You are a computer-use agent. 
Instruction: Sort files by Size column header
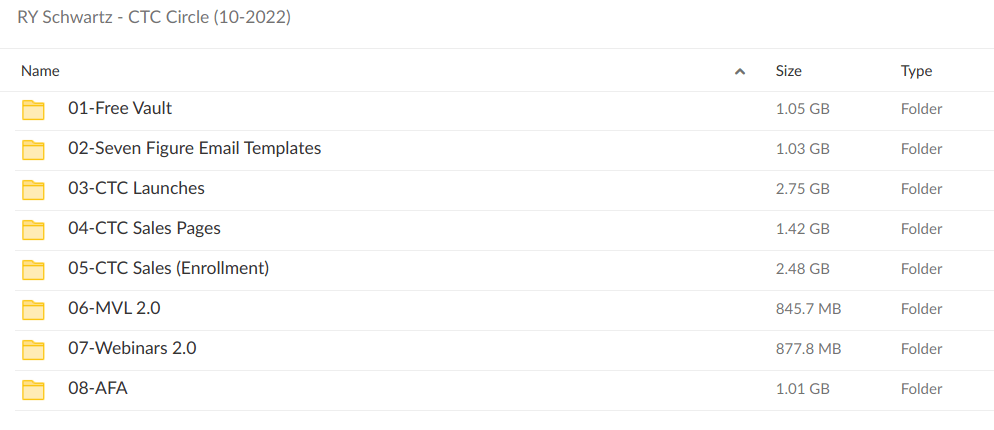[788, 71]
